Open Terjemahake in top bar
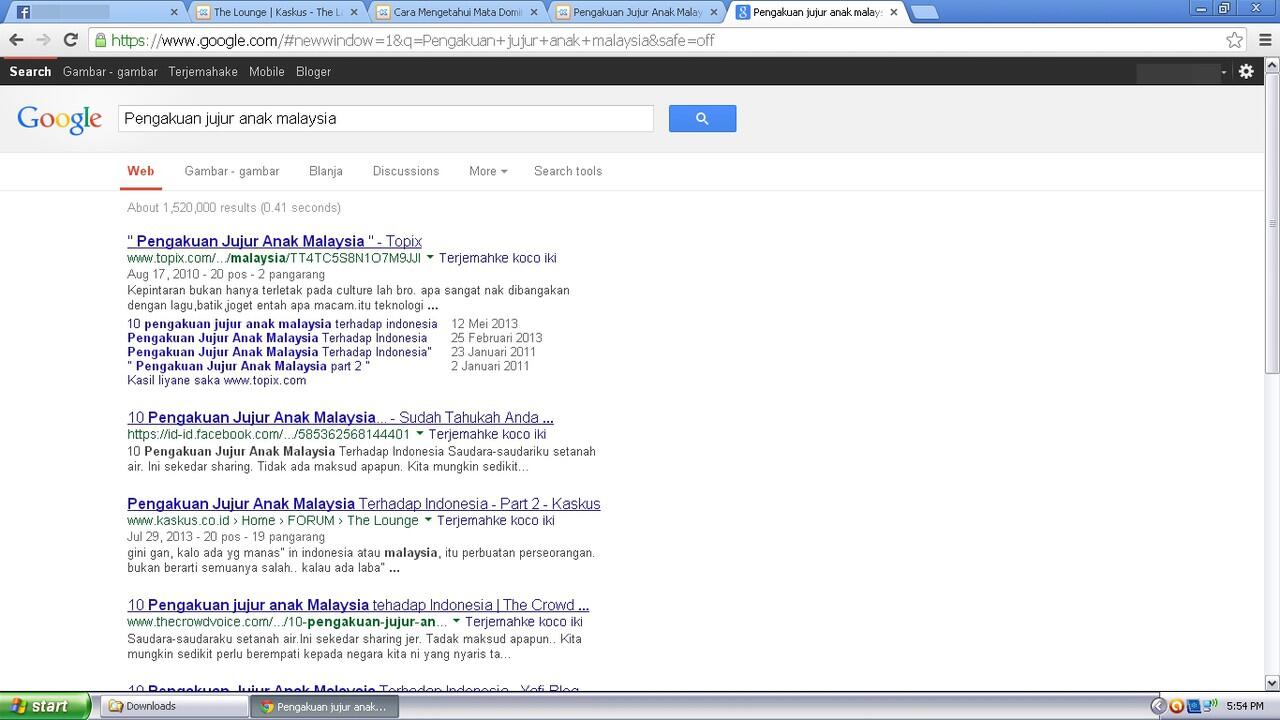 (x=203, y=72)
